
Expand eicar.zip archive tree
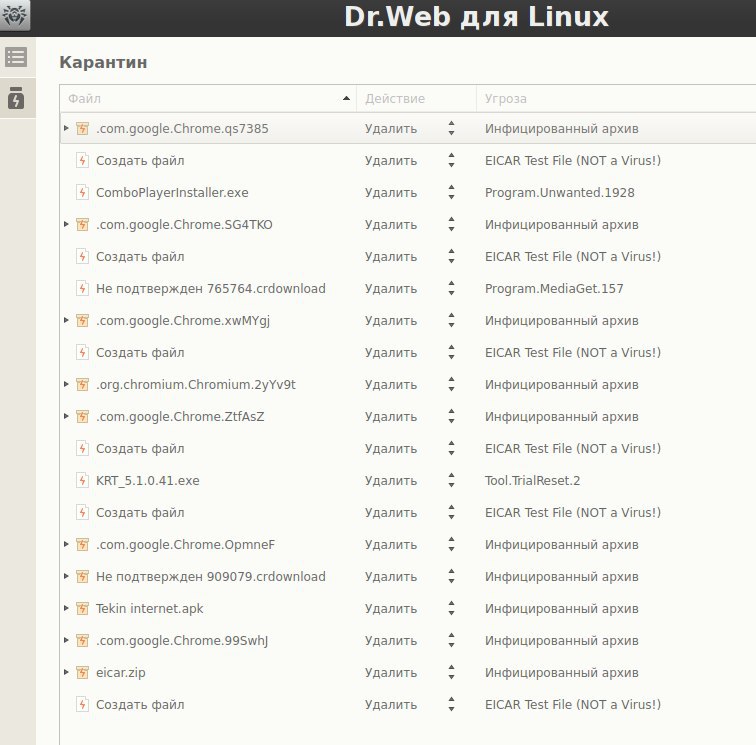pyautogui.click(x=67, y=672)
